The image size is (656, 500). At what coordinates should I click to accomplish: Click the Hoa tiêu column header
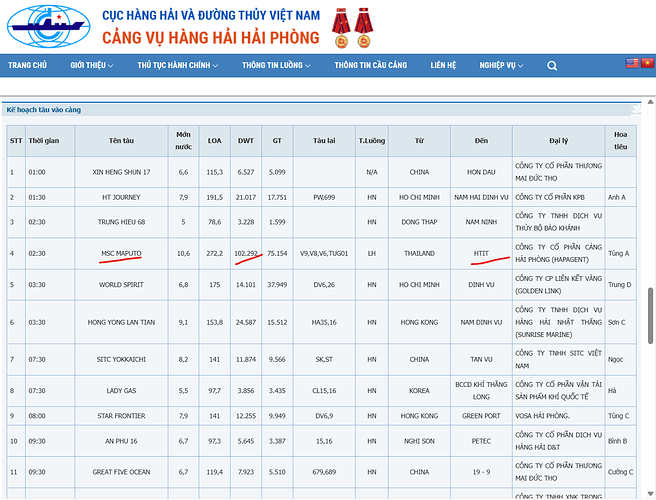coord(620,141)
